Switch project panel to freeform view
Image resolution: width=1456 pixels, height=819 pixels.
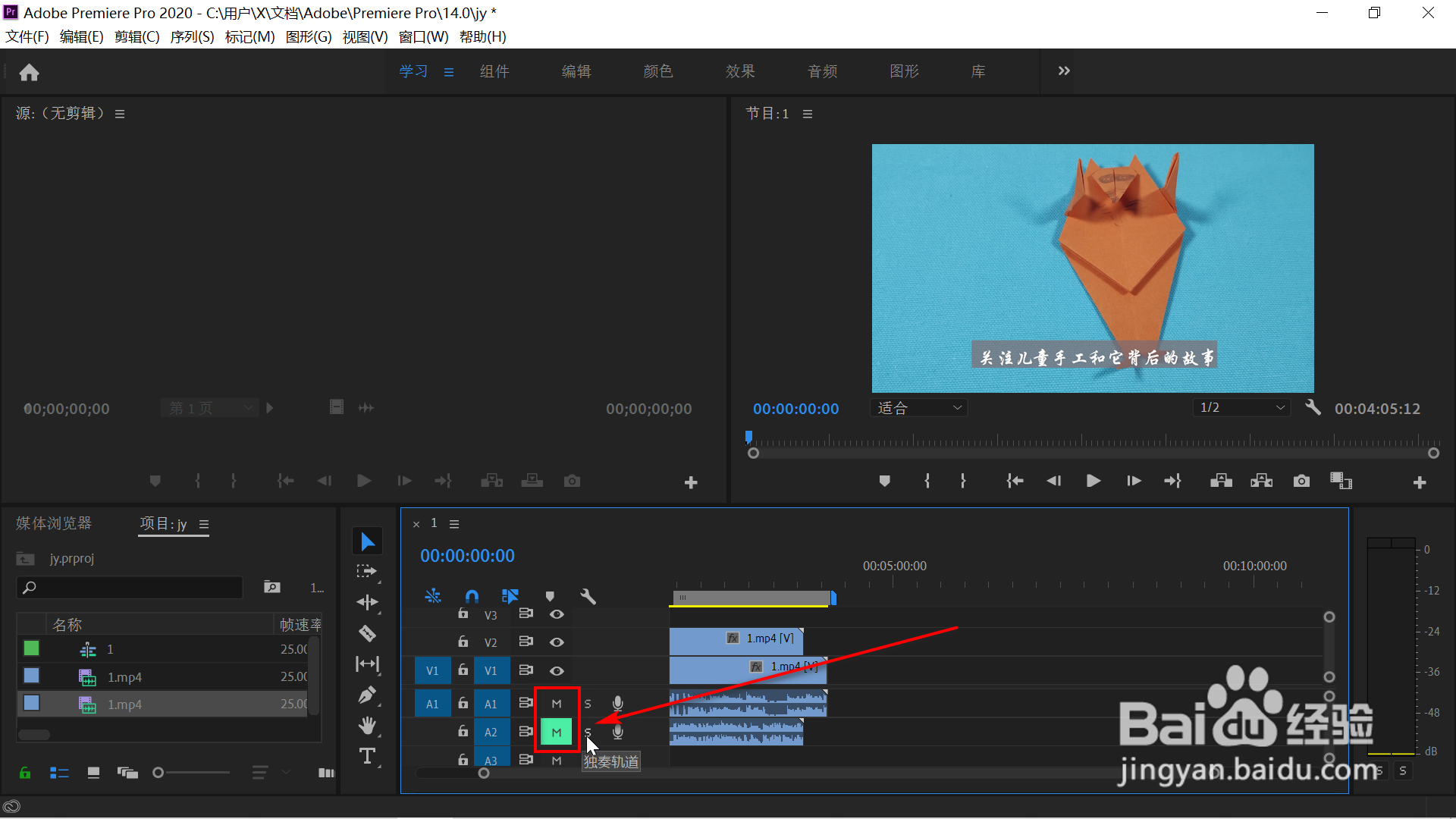coord(127,773)
